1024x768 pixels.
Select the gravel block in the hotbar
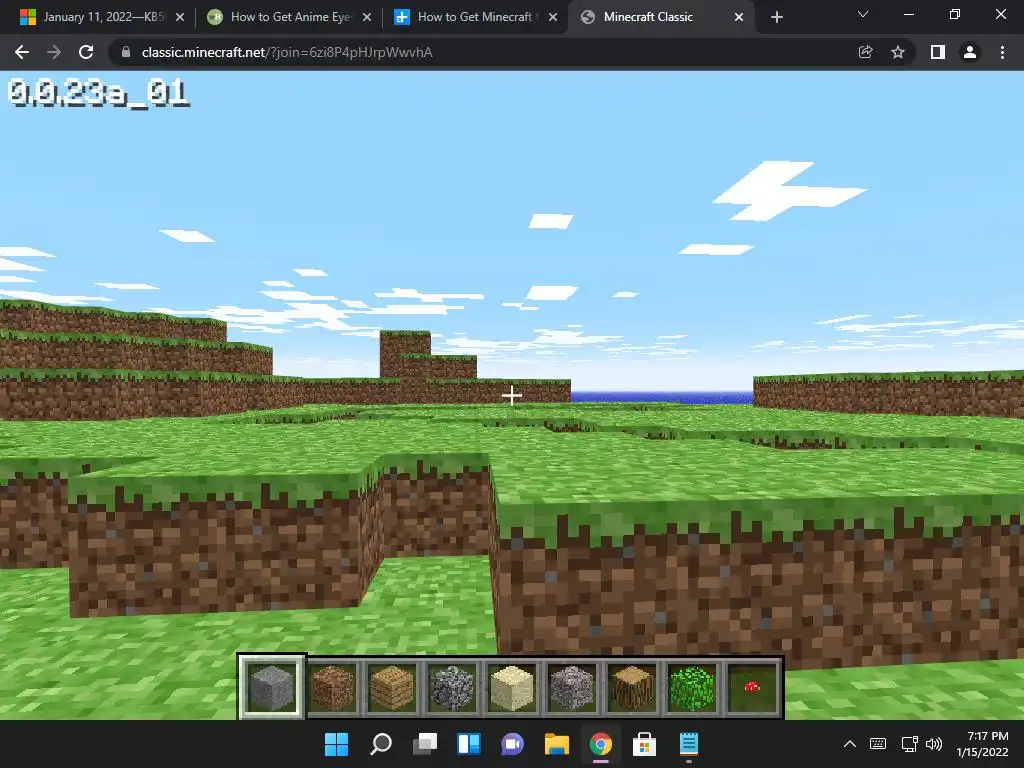572,687
